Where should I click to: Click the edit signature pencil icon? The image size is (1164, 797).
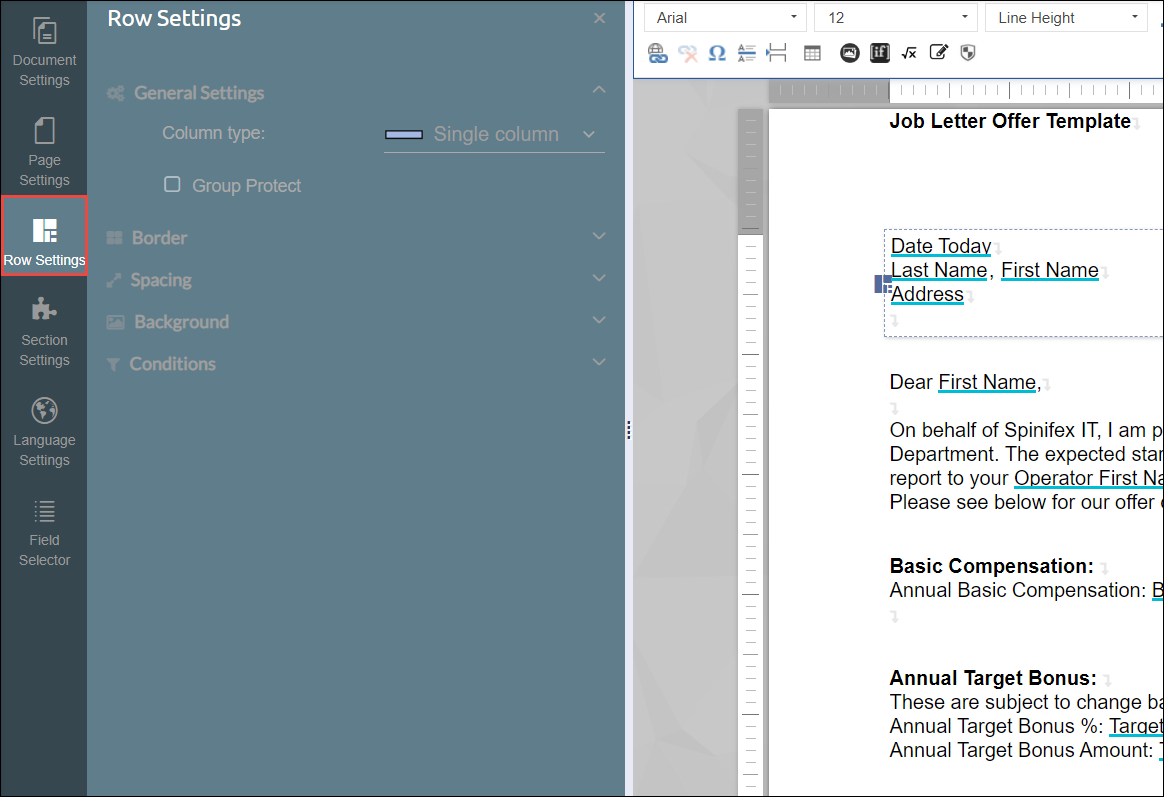click(x=938, y=53)
